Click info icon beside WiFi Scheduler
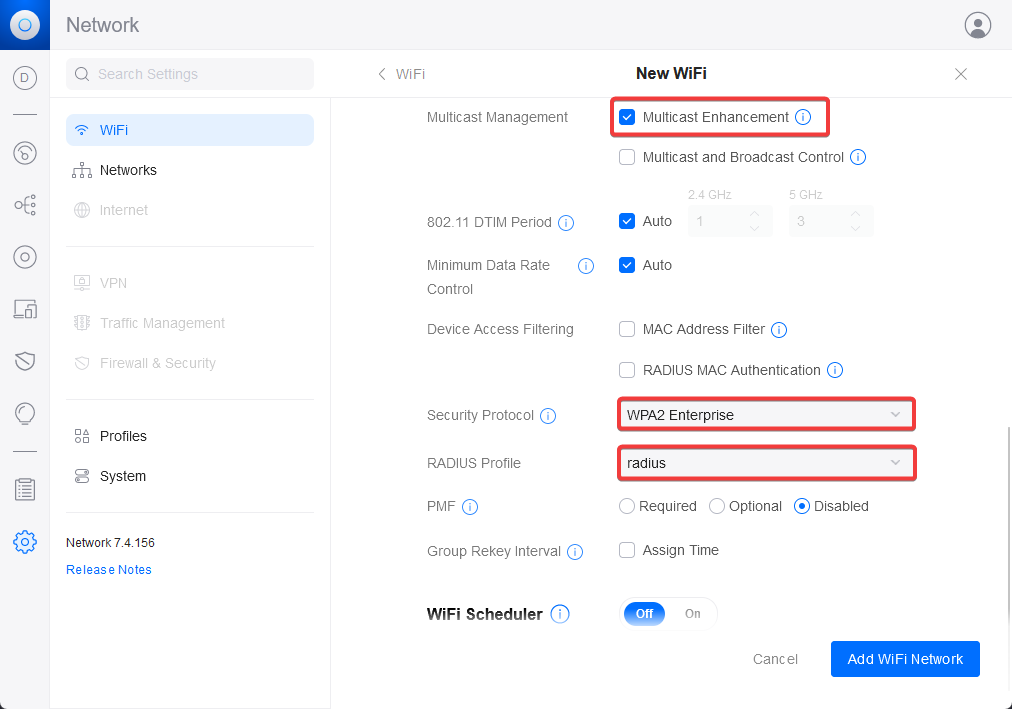This screenshot has width=1012, height=709. [560, 614]
